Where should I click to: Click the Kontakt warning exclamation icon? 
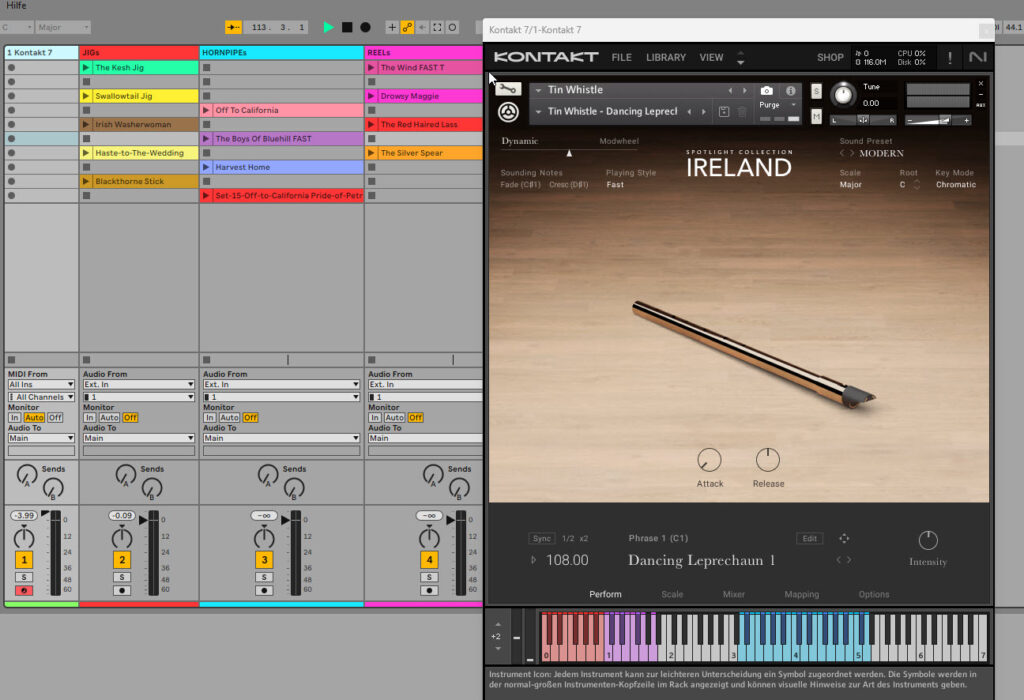(x=950, y=57)
